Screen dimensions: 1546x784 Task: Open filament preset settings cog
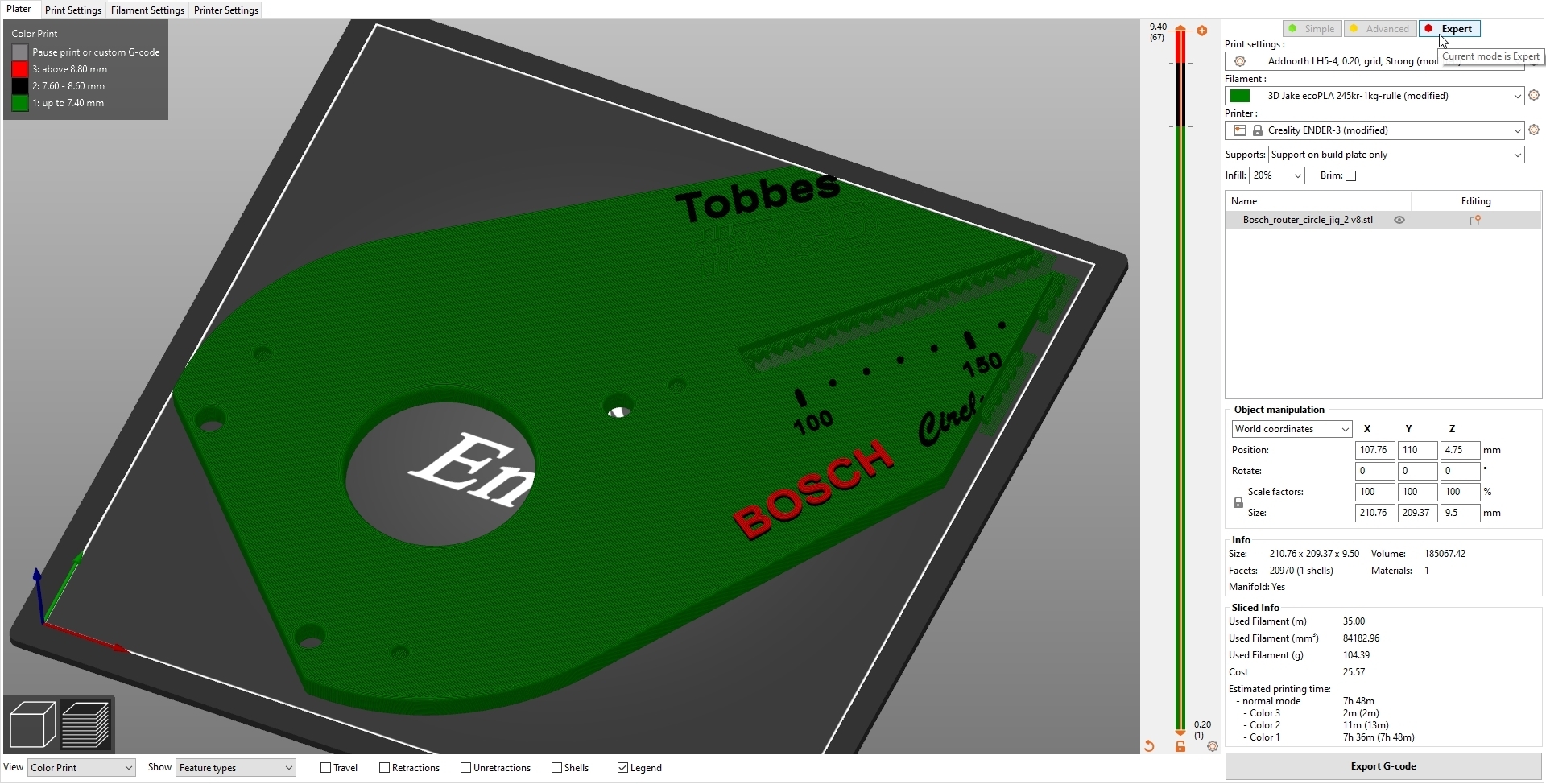click(1534, 96)
